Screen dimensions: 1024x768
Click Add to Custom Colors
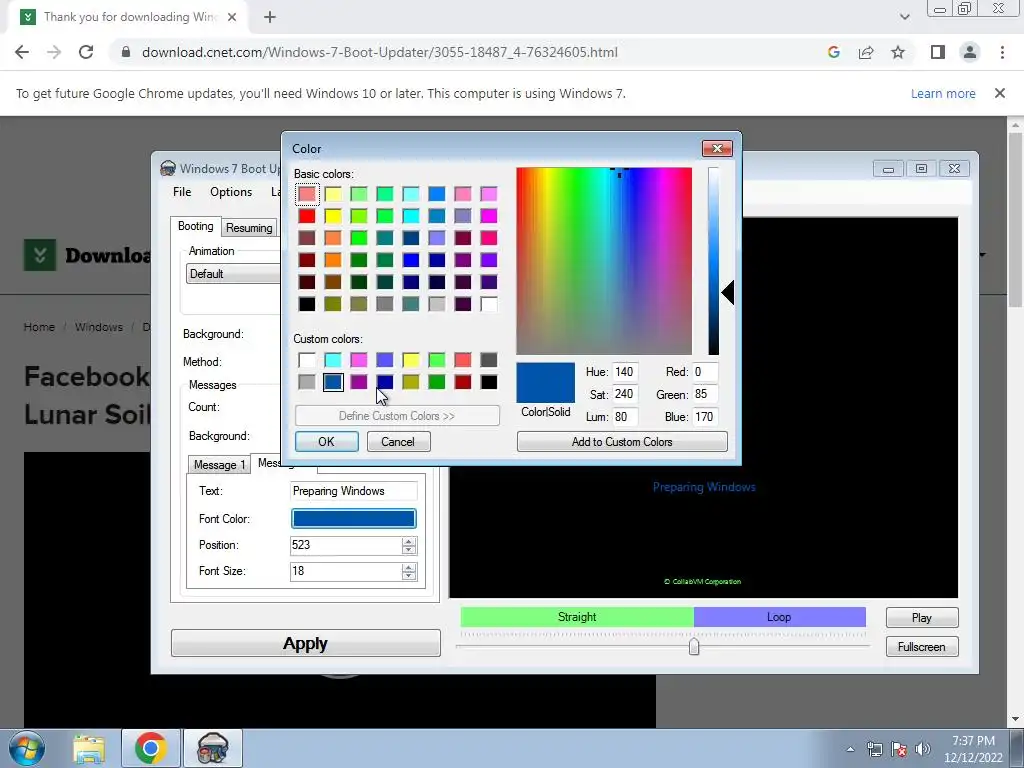pyautogui.click(x=622, y=441)
